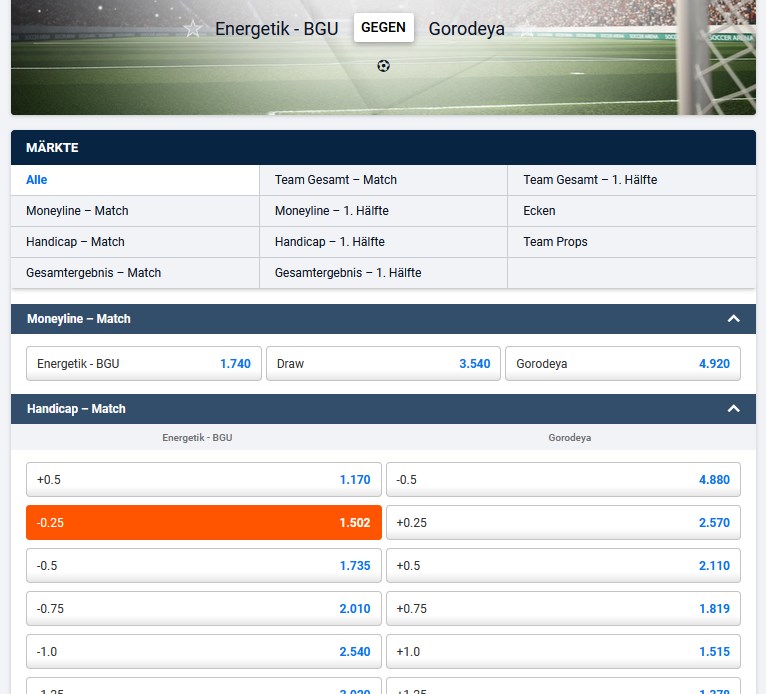Click the Energetik - BGU handicap column label
Viewport: 766px width, 694px height.
(197, 438)
